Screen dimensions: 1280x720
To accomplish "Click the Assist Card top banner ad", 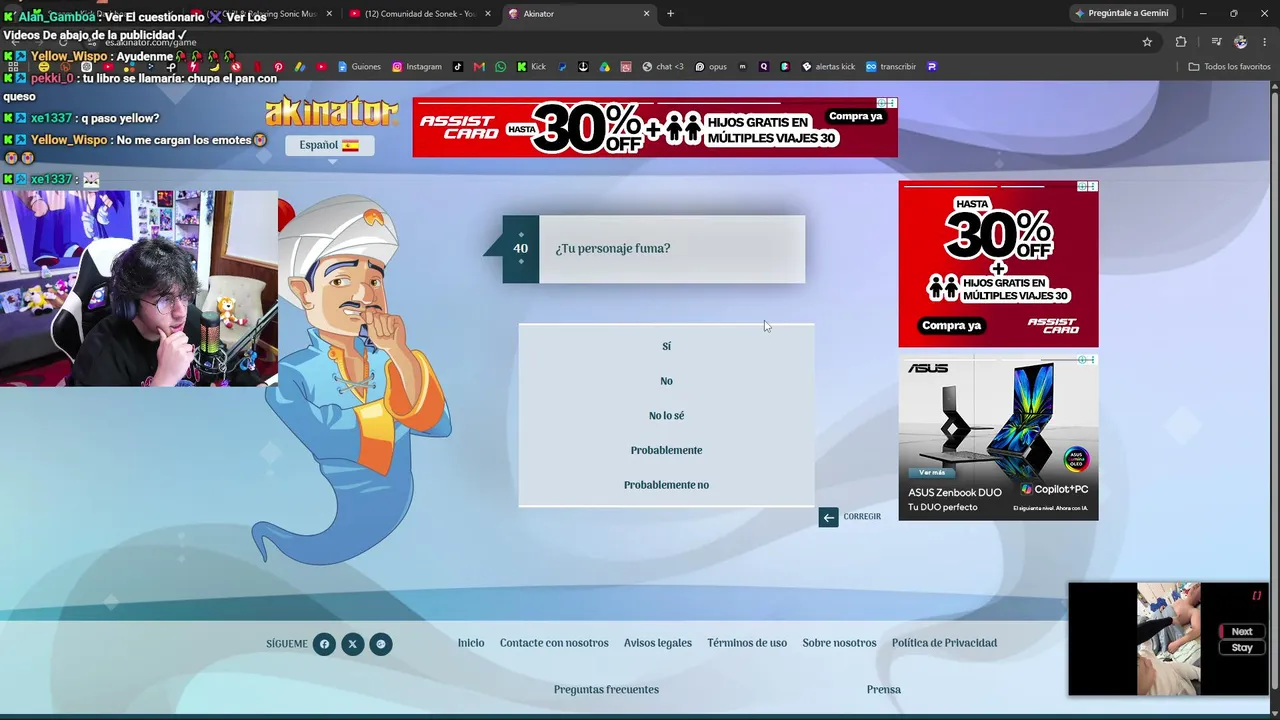I will pos(655,127).
